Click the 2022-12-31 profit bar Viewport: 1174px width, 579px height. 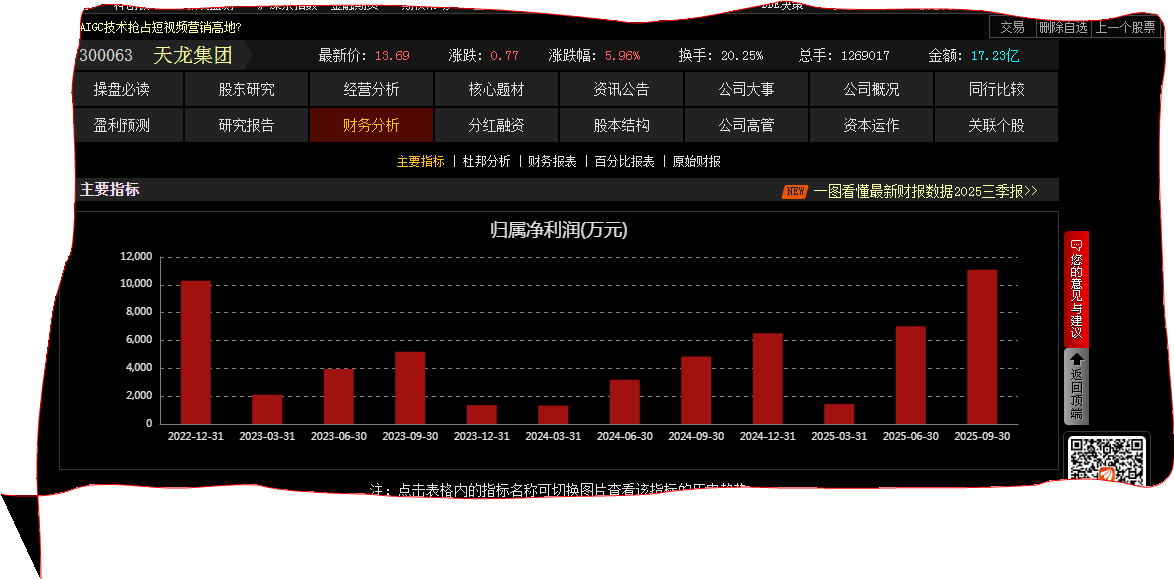195,352
